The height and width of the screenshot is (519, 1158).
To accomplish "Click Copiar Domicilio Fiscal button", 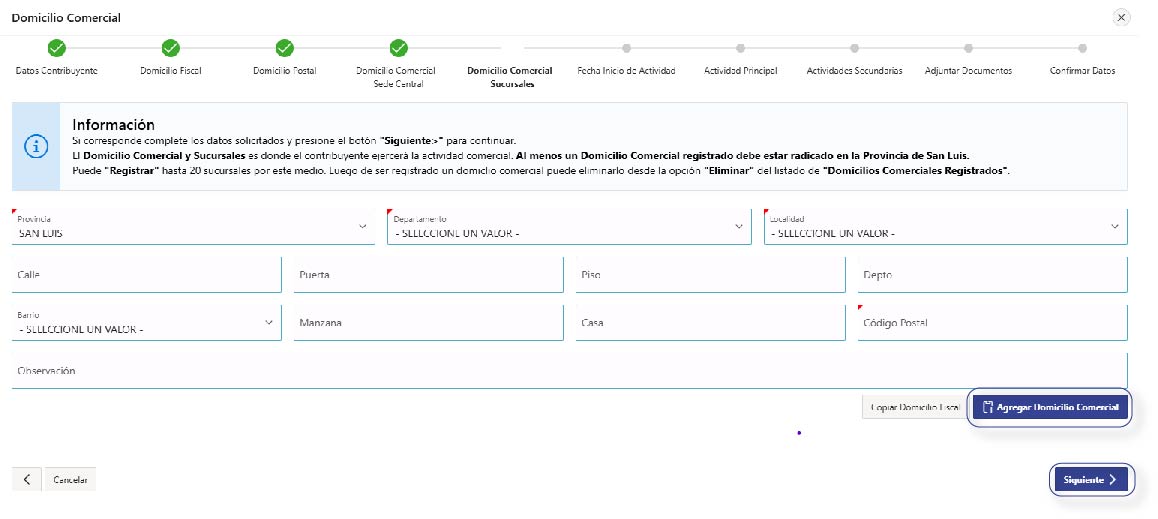I will (x=914, y=408).
